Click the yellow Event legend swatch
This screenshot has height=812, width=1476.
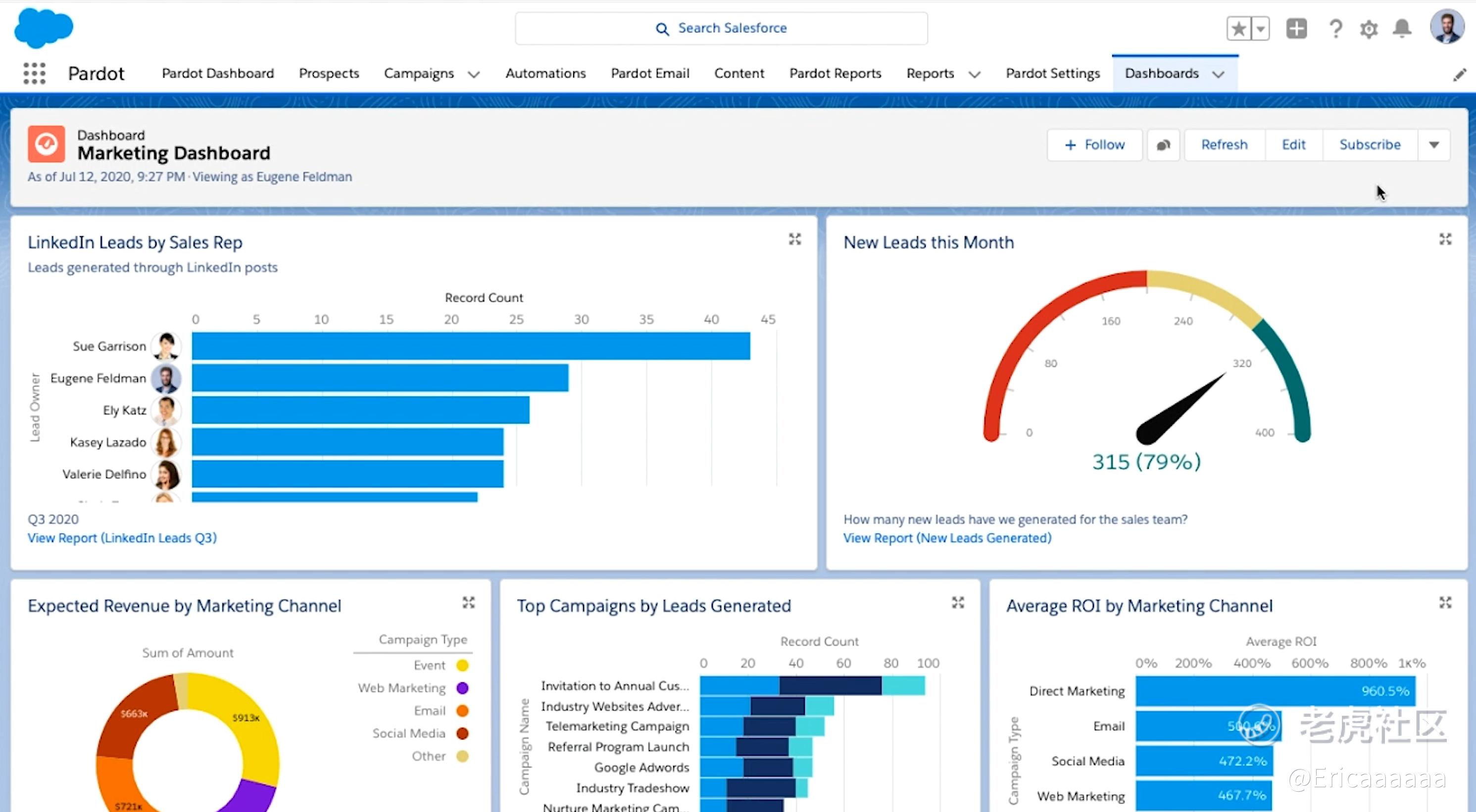pyautogui.click(x=462, y=666)
